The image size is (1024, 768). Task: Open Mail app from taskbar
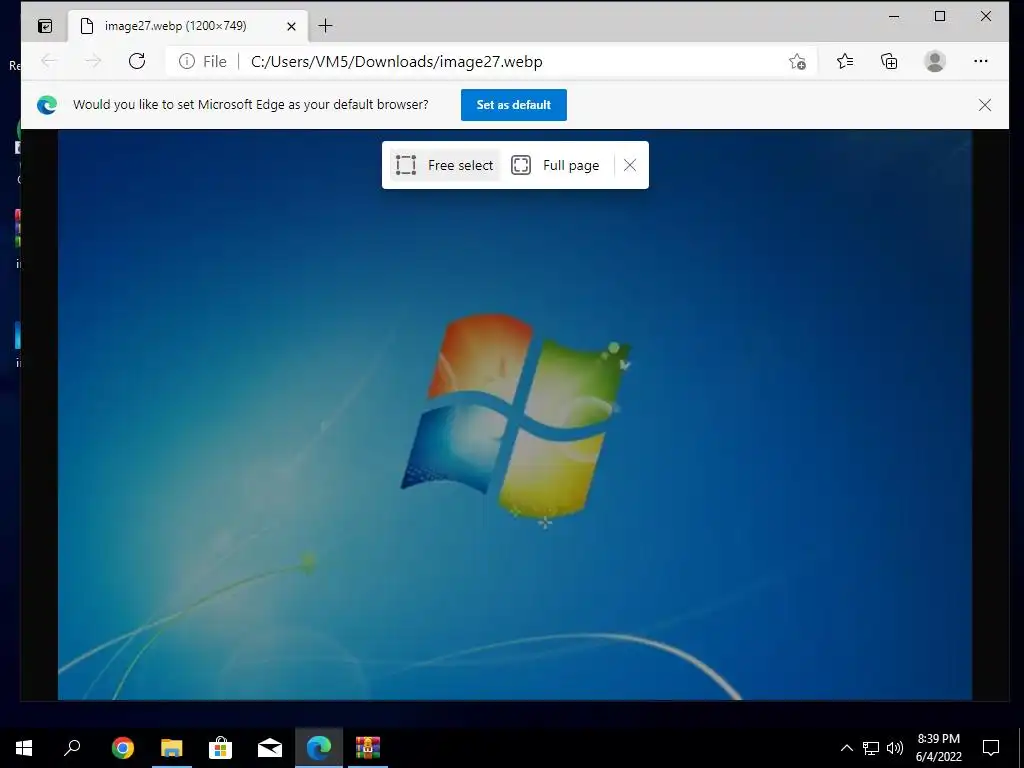pos(270,748)
